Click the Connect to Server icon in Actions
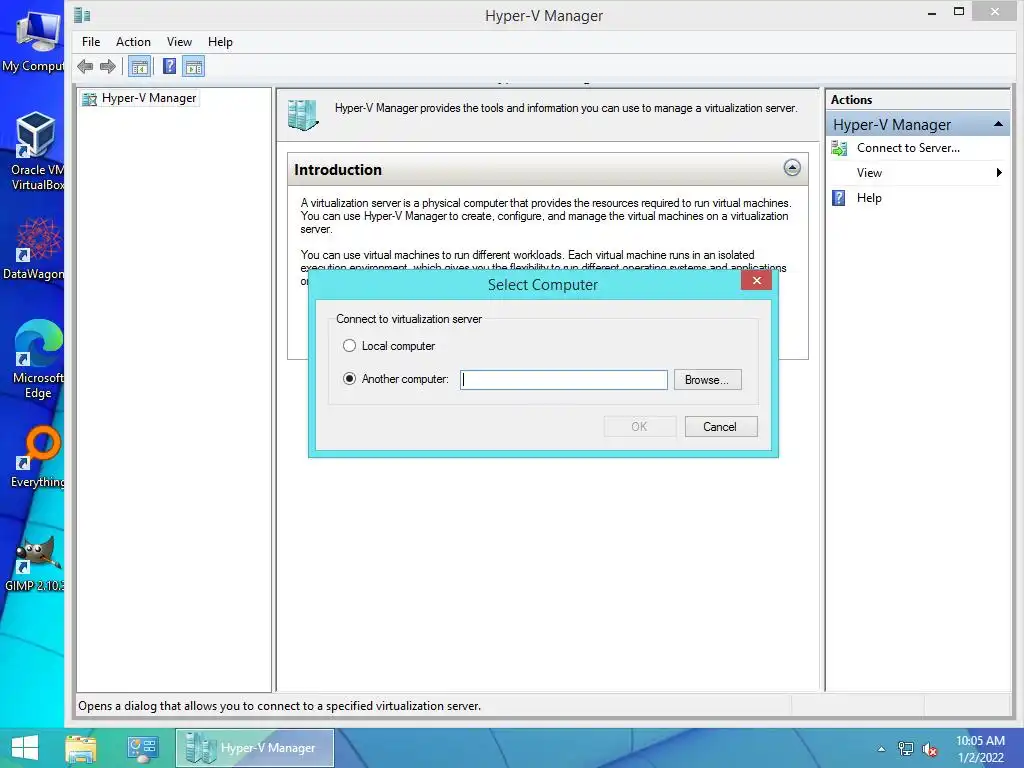1024x768 pixels. [x=839, y=148]
